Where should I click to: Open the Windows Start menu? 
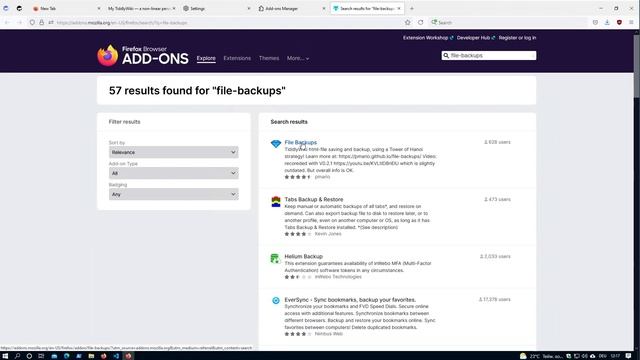click(5, 356)
